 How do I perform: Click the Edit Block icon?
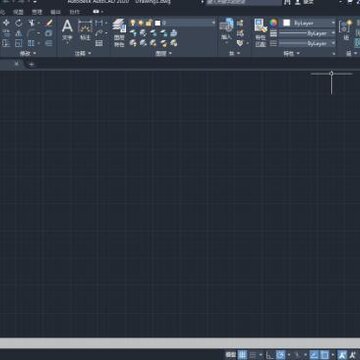point(240,33)
